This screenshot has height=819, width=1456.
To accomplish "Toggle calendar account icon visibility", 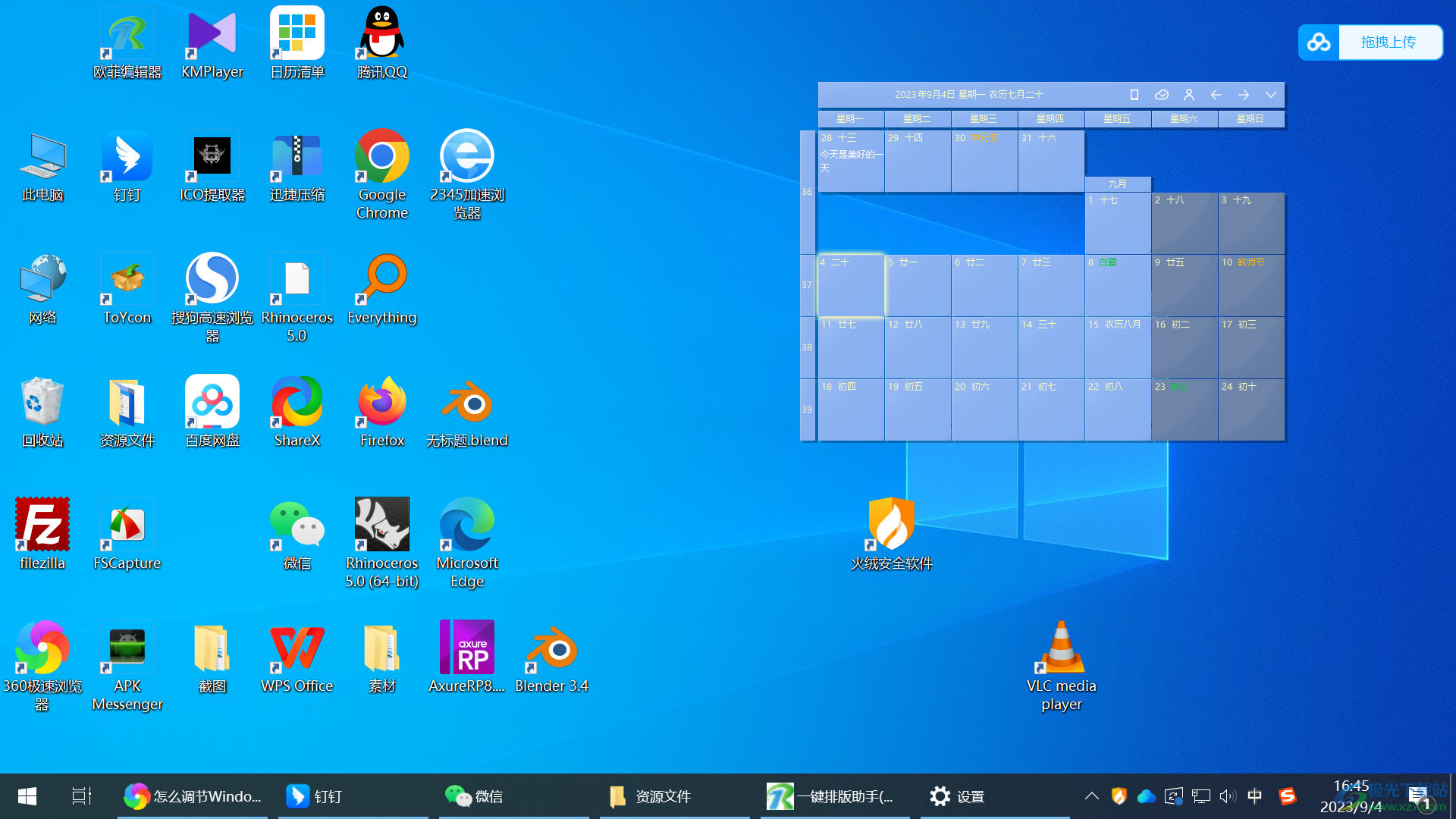I will click(x=1189, y=94).
